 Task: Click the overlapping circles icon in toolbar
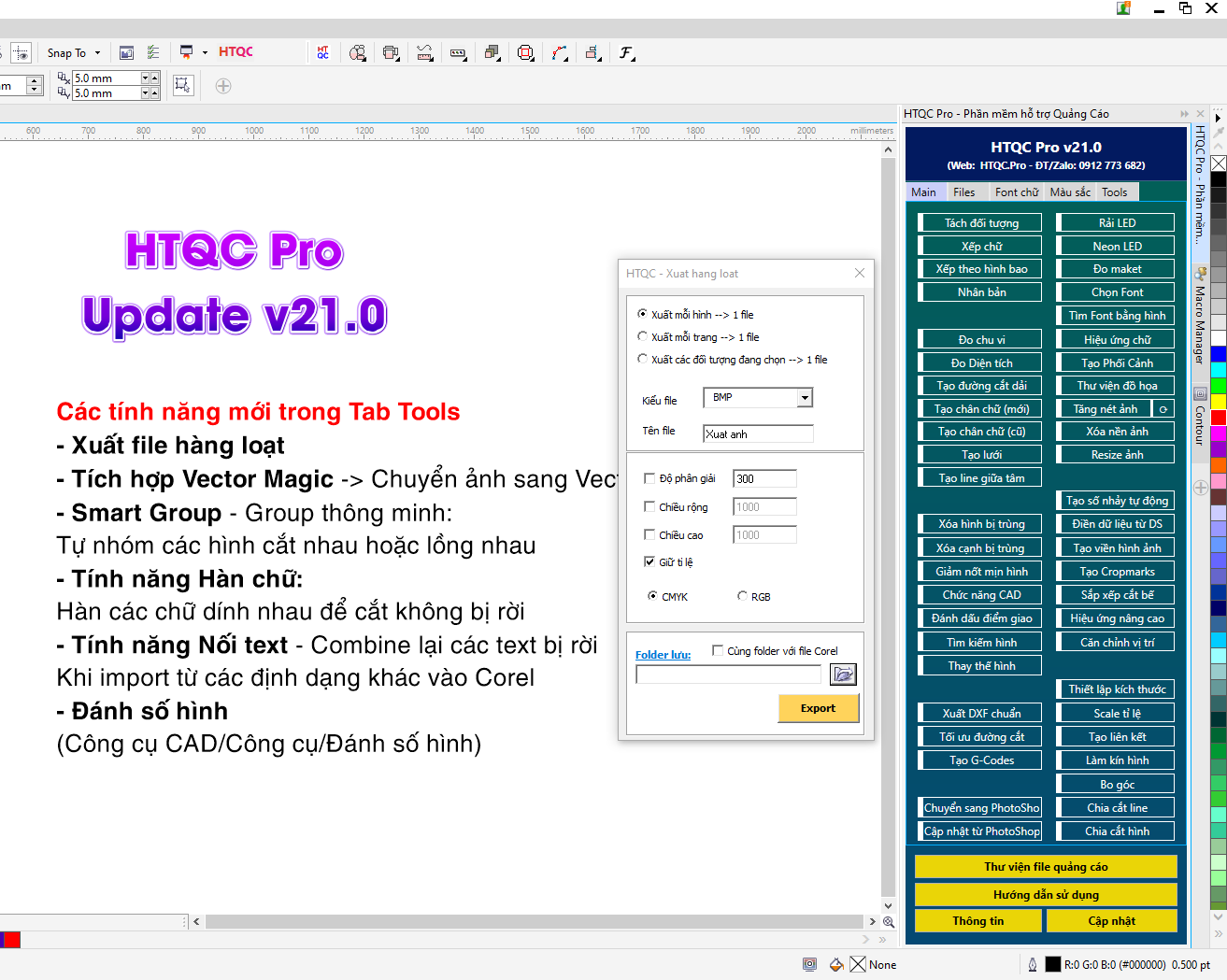[357, 52]
